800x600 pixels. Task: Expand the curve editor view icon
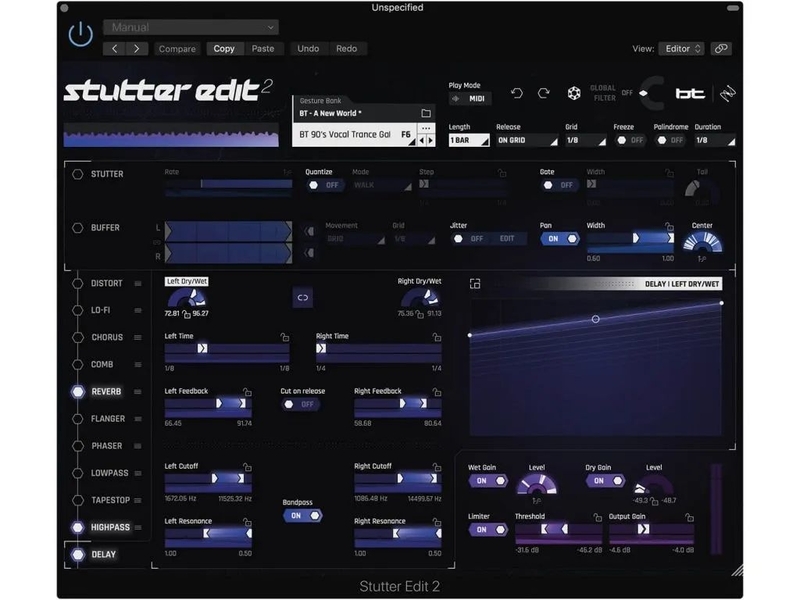pyautogui.click(x=475, y=284)
